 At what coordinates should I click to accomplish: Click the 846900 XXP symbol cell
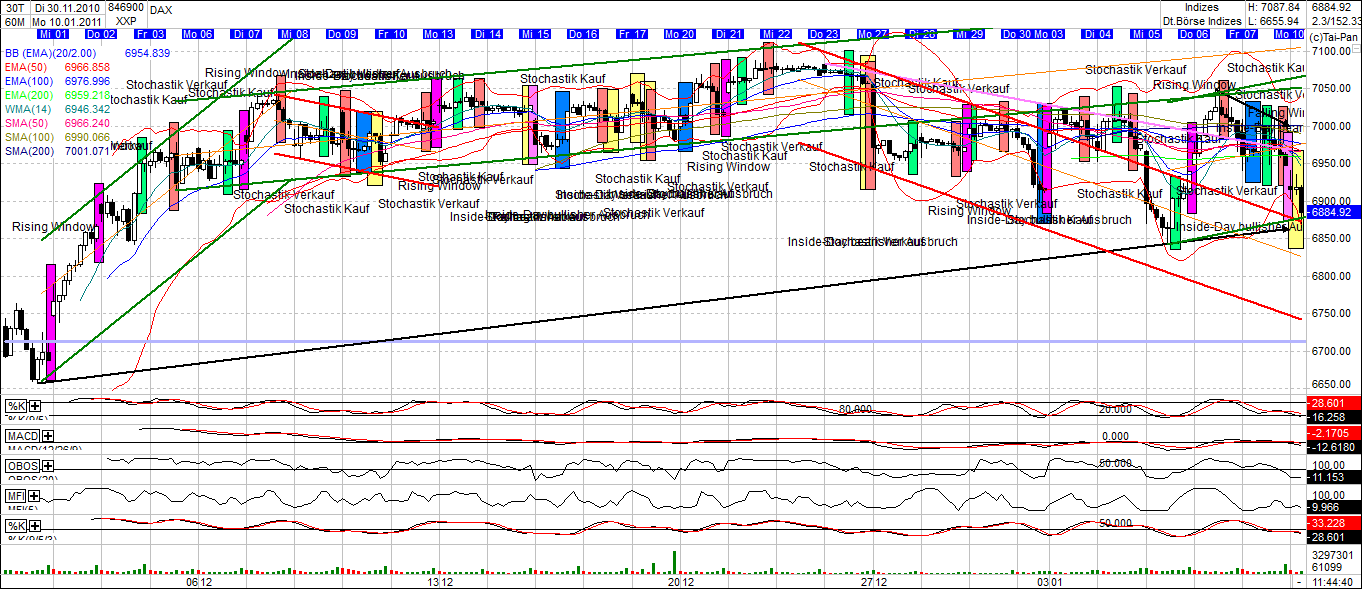(125, 13)
